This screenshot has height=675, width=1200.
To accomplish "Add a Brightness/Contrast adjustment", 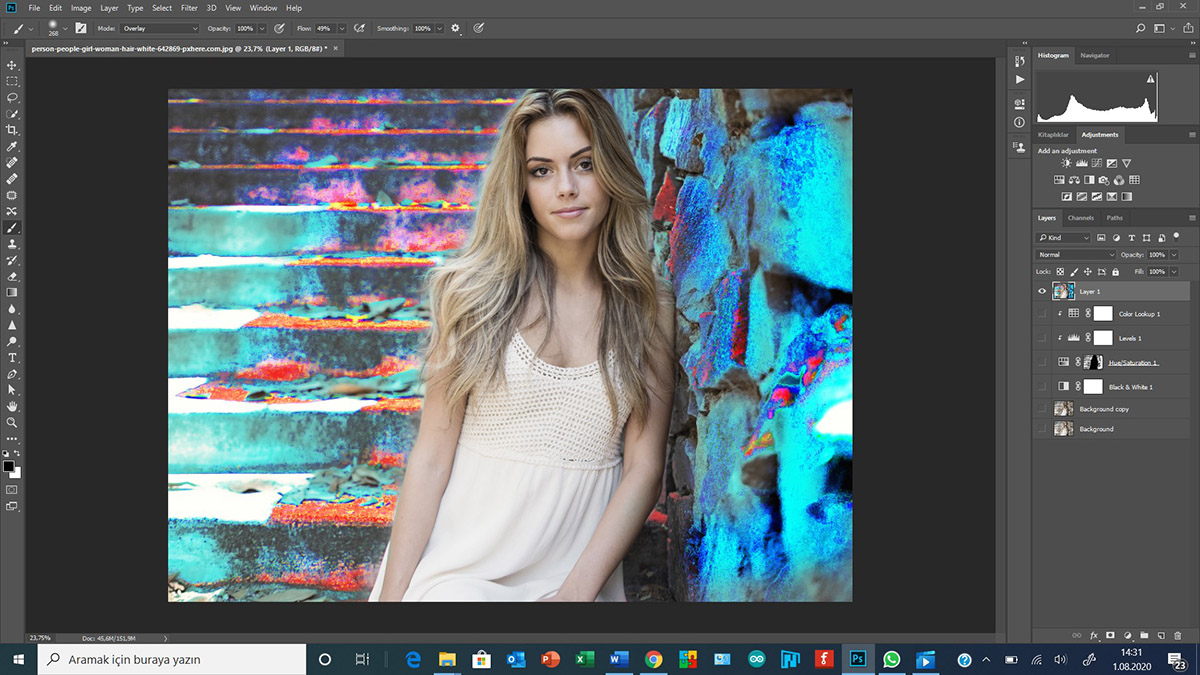I will (x=1066, y=163).
